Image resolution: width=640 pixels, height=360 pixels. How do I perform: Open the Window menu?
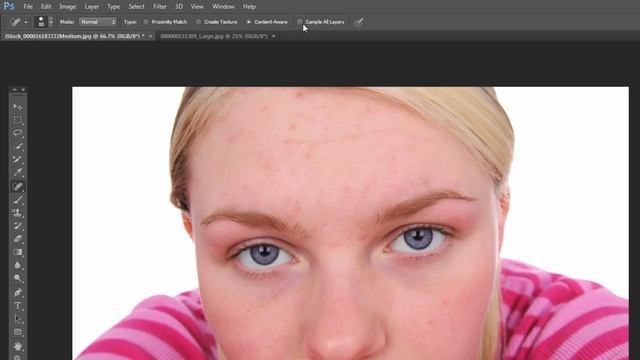click(223, 7)
